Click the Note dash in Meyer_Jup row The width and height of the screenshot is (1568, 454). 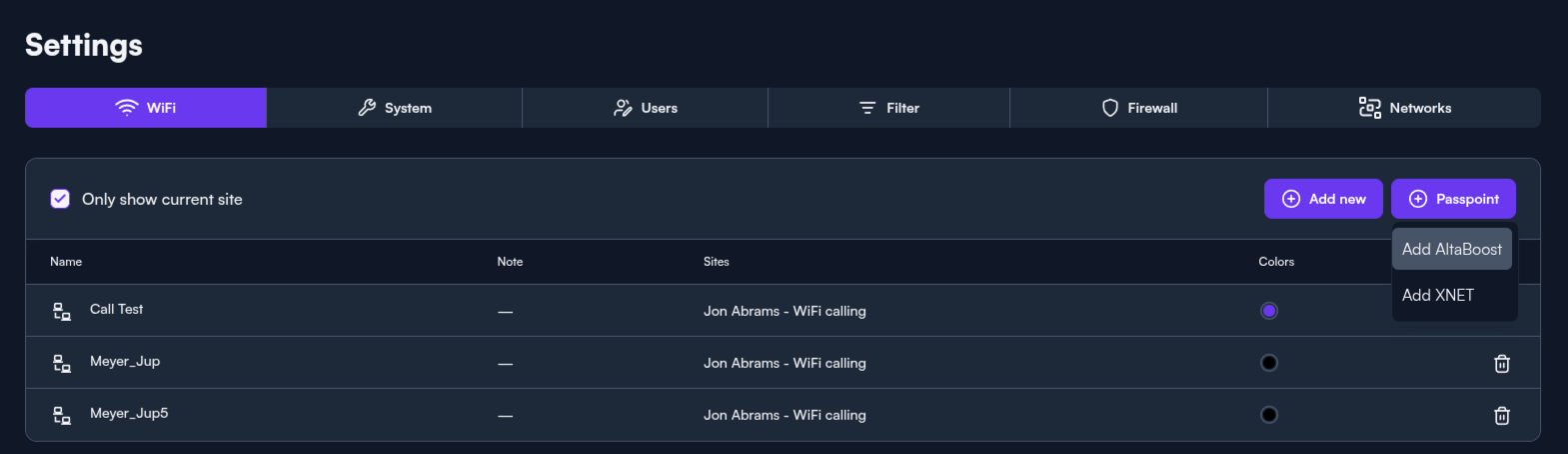pos(506,364)
